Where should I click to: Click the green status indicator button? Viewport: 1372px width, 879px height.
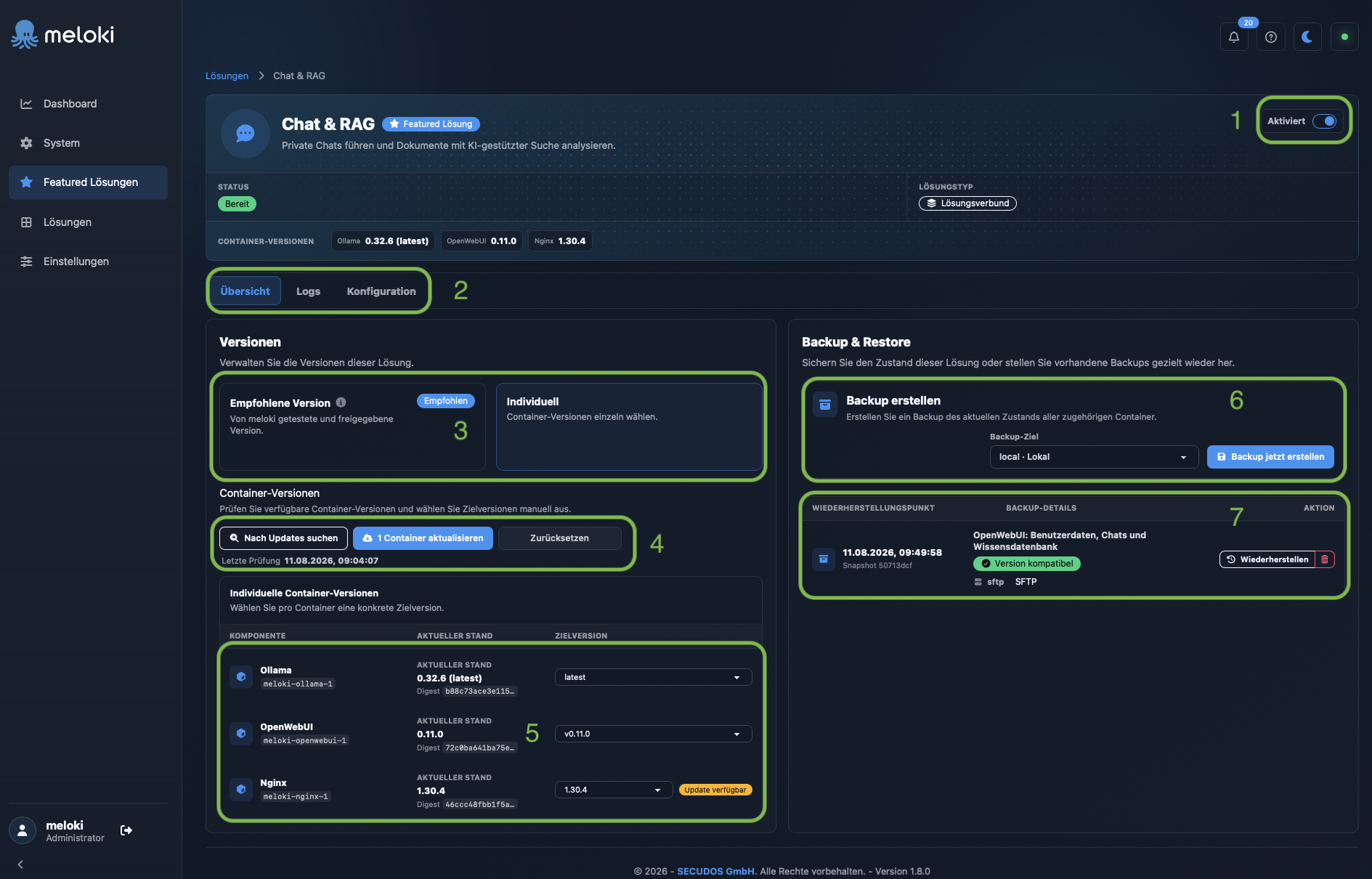point(1344,37)
